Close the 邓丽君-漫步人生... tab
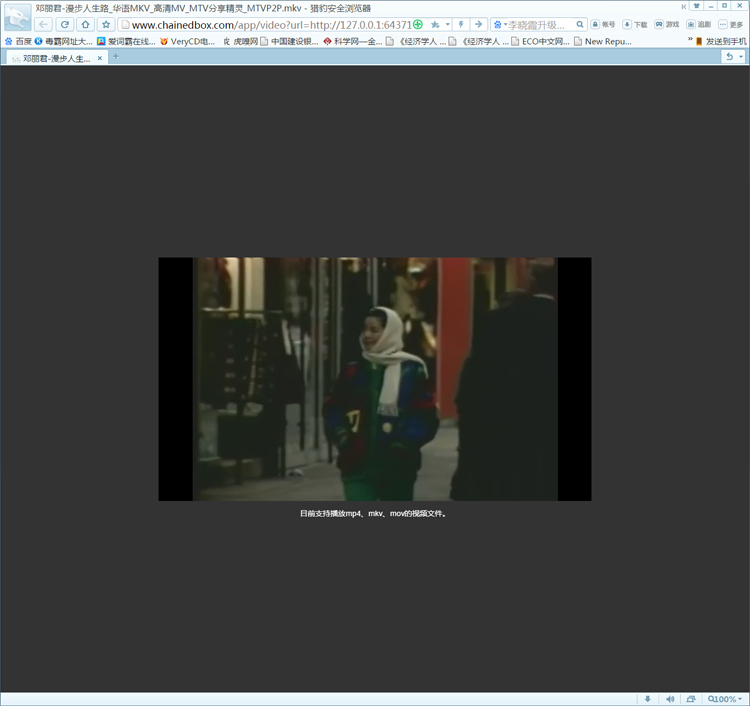The width and height of the screenshot is (750, 706). click(99, 58)
